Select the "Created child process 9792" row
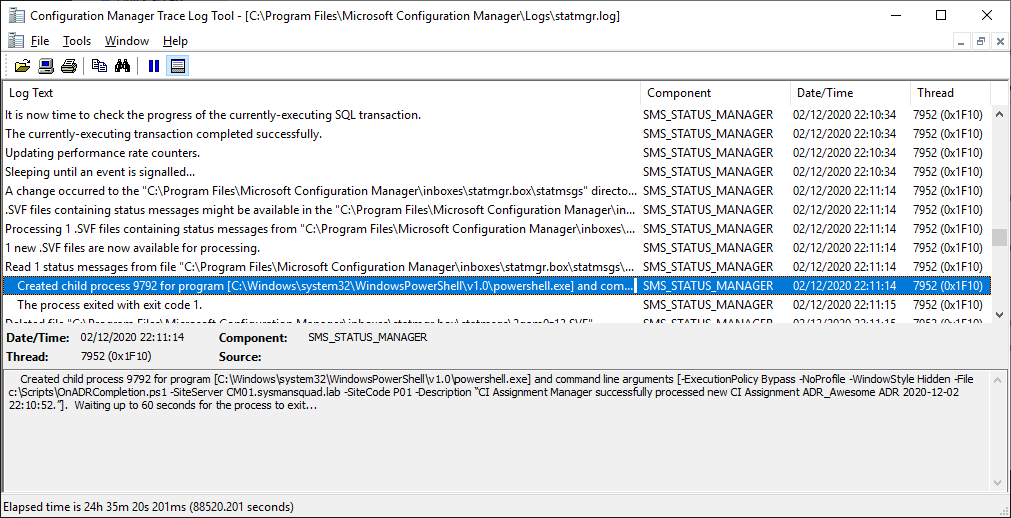The height and width of the screenshot is (518, 1011). (496, 286)
